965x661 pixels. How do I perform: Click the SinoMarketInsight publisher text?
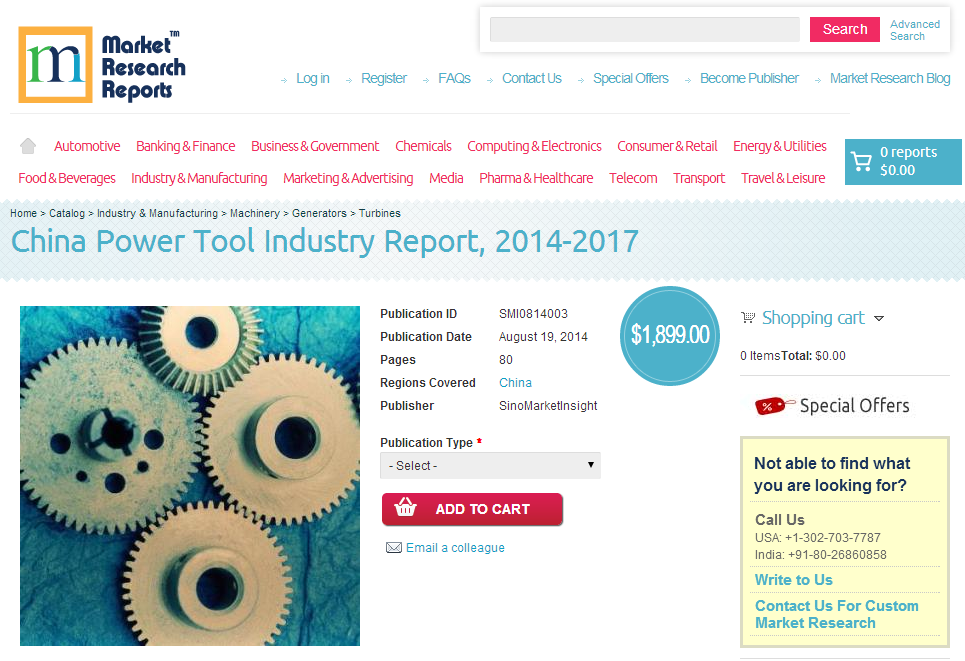[x=548, y=406]
